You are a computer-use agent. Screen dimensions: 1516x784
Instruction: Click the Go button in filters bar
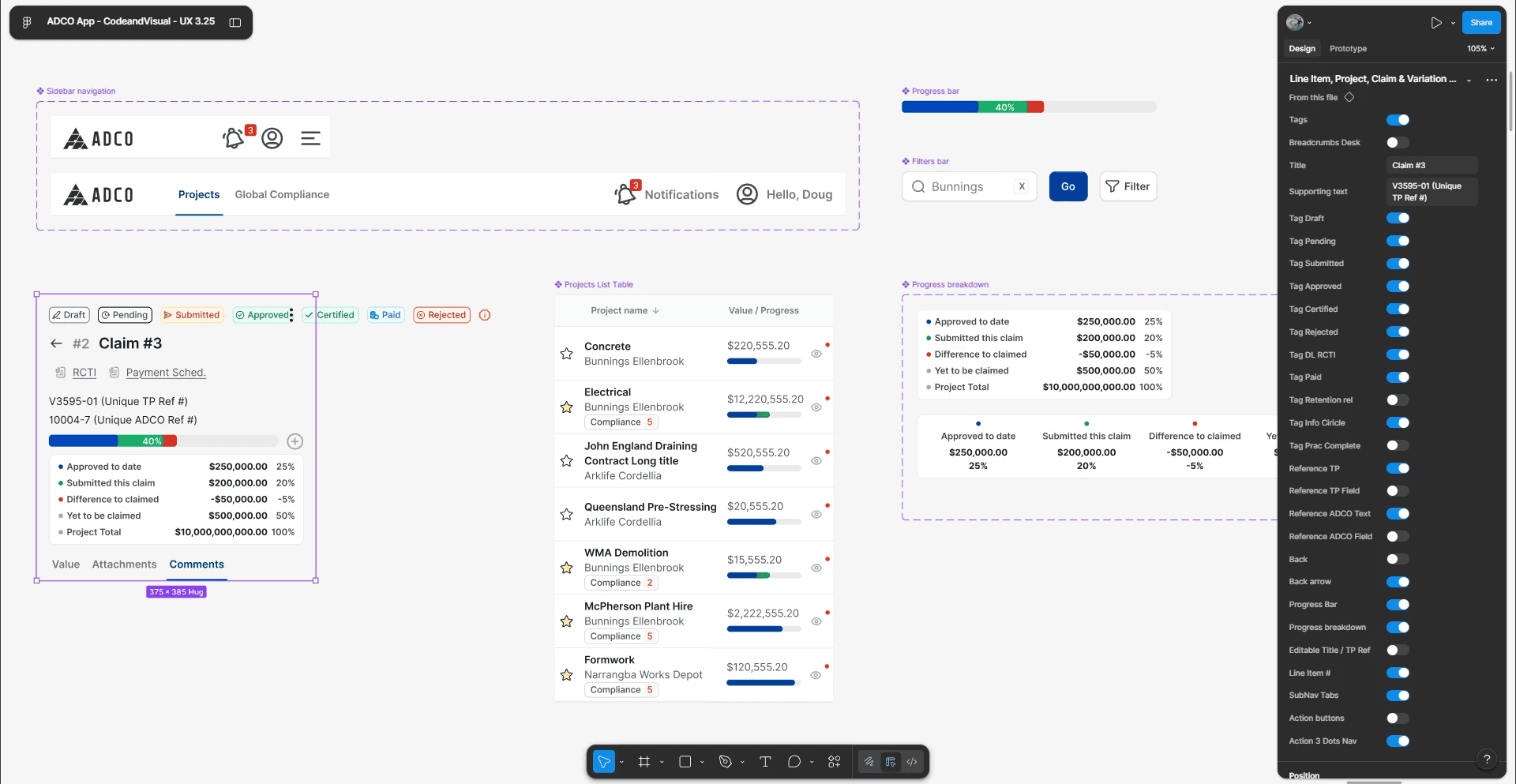coord(1068,186)
